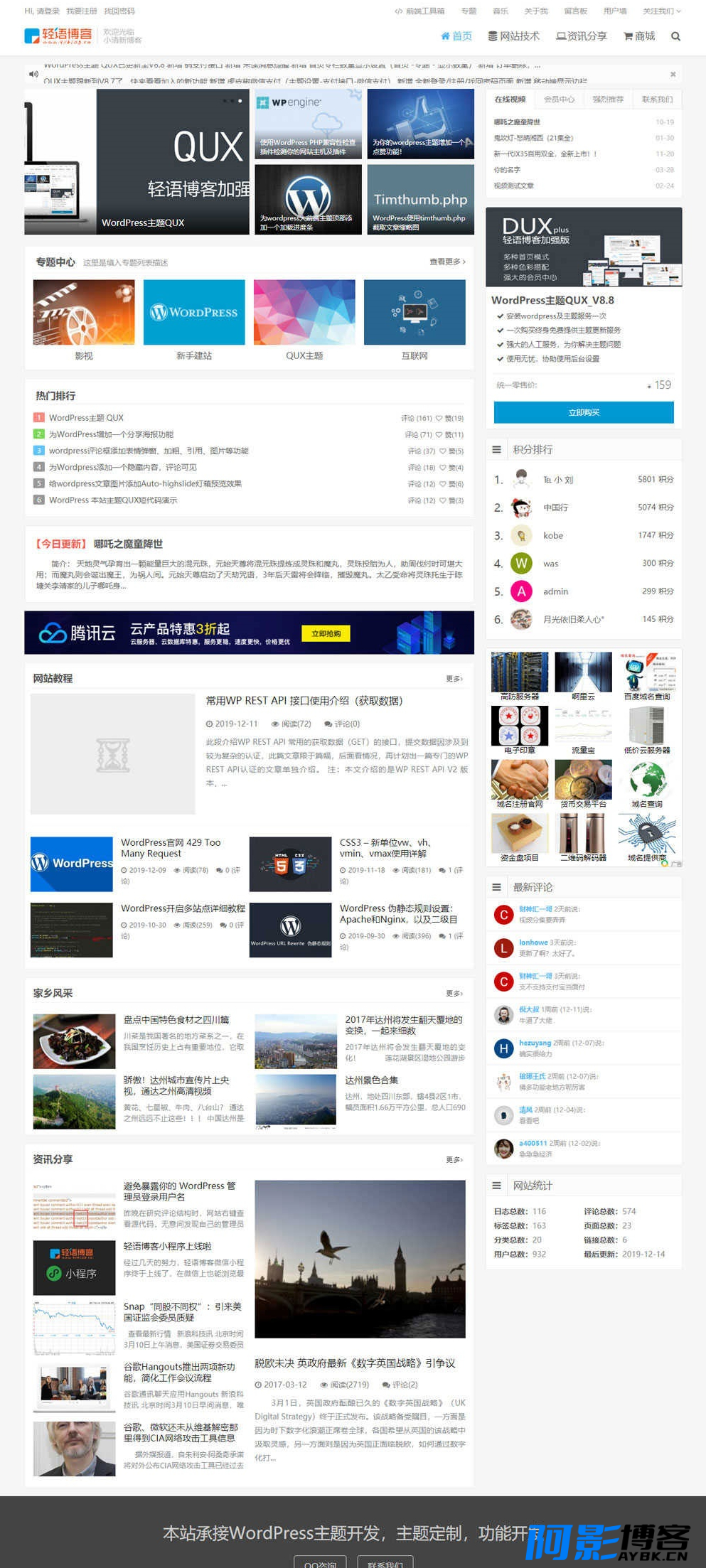706x1568 pixels.
Task: Click the Tencent Cloud 立即抢购 banner button
Action: click(x=326, y=633)
